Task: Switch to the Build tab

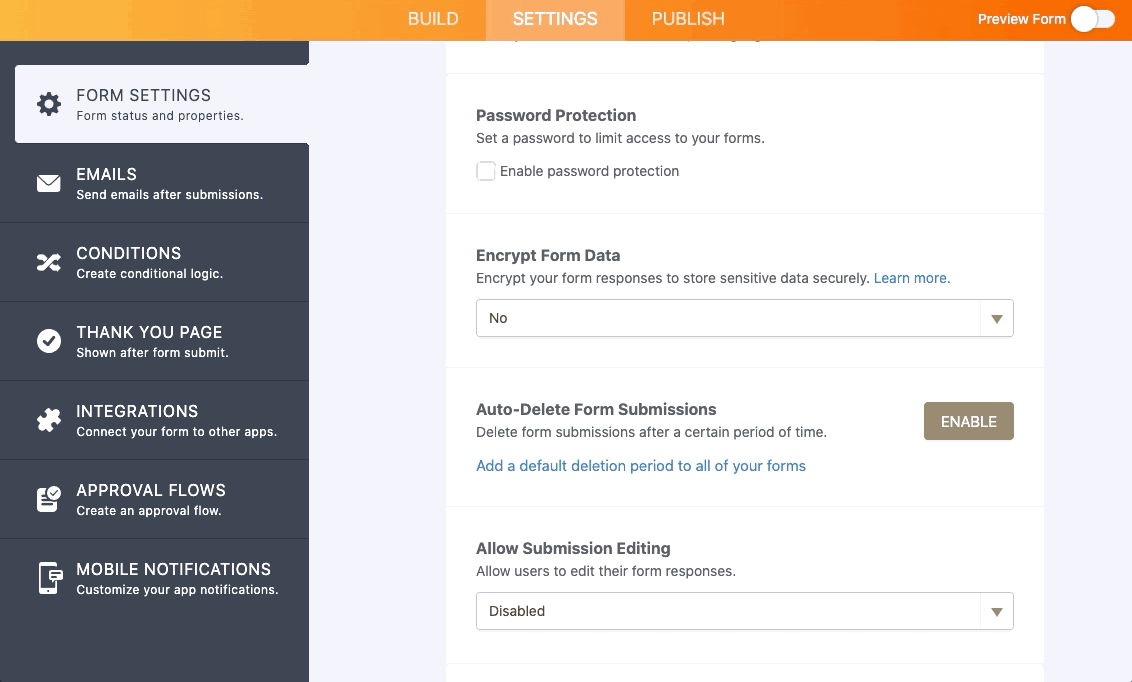Action: coord(433,19)
